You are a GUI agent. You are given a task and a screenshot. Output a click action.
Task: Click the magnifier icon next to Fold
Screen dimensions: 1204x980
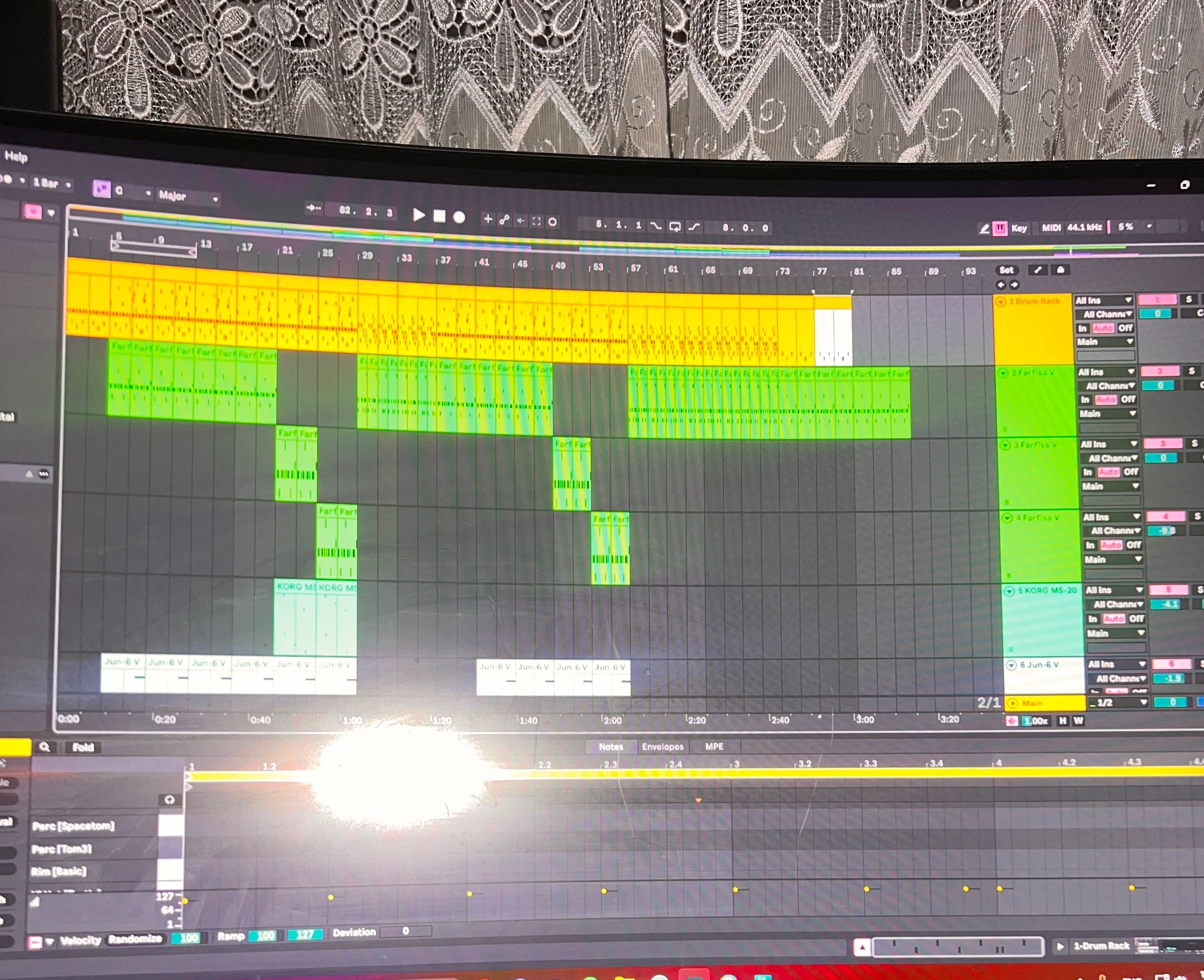click(44, 748)
